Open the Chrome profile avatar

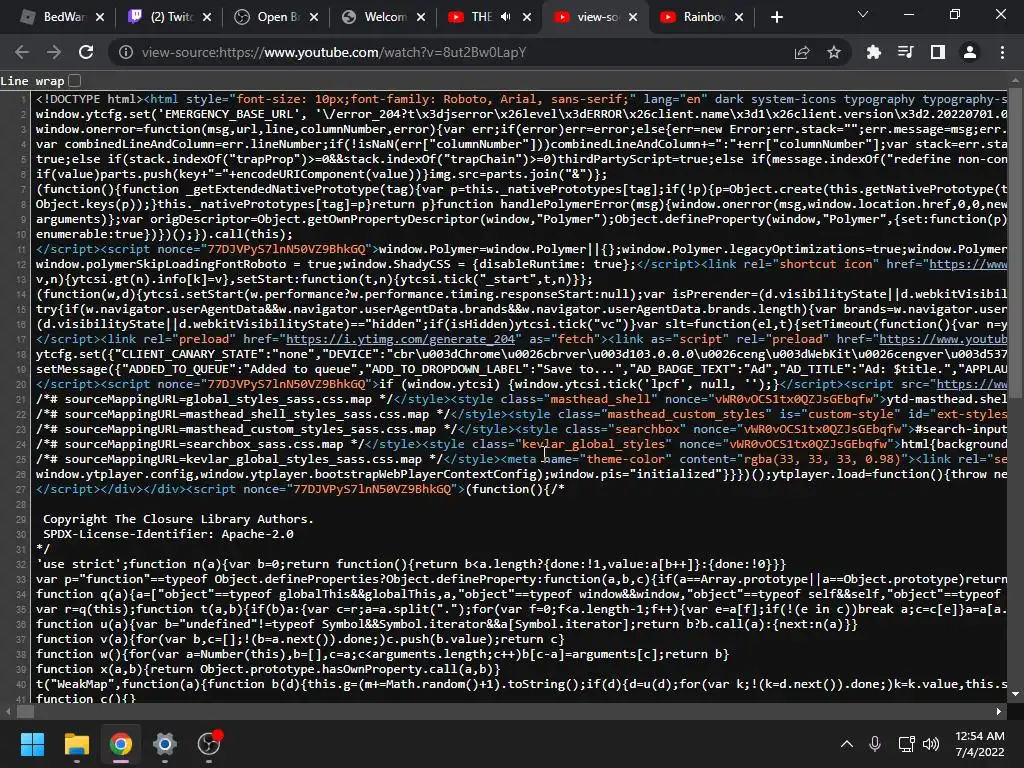coord(970,52)
